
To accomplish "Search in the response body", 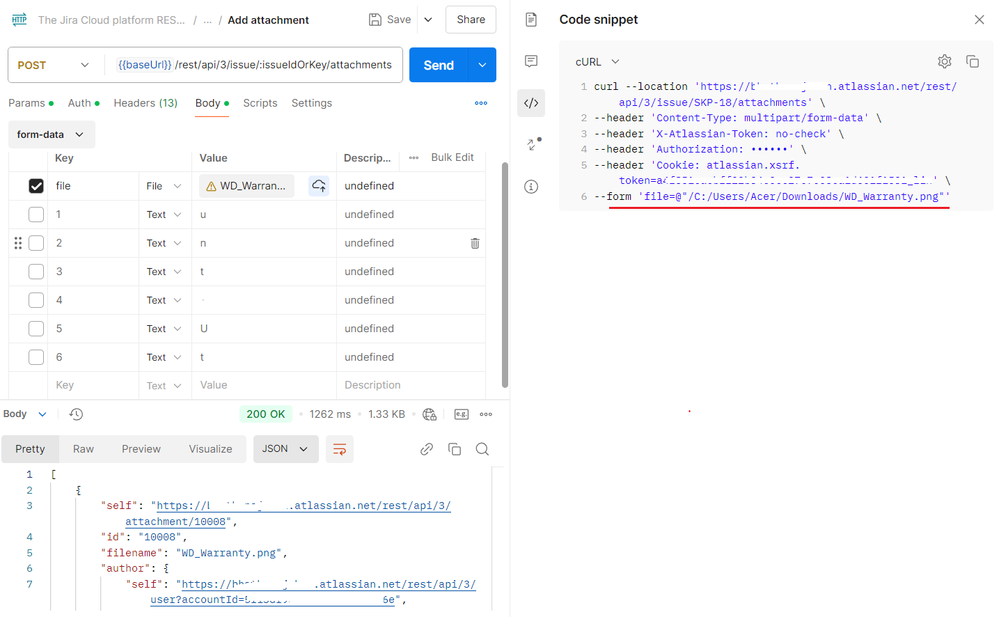I will pyautogui.click(x=482, y=449).
